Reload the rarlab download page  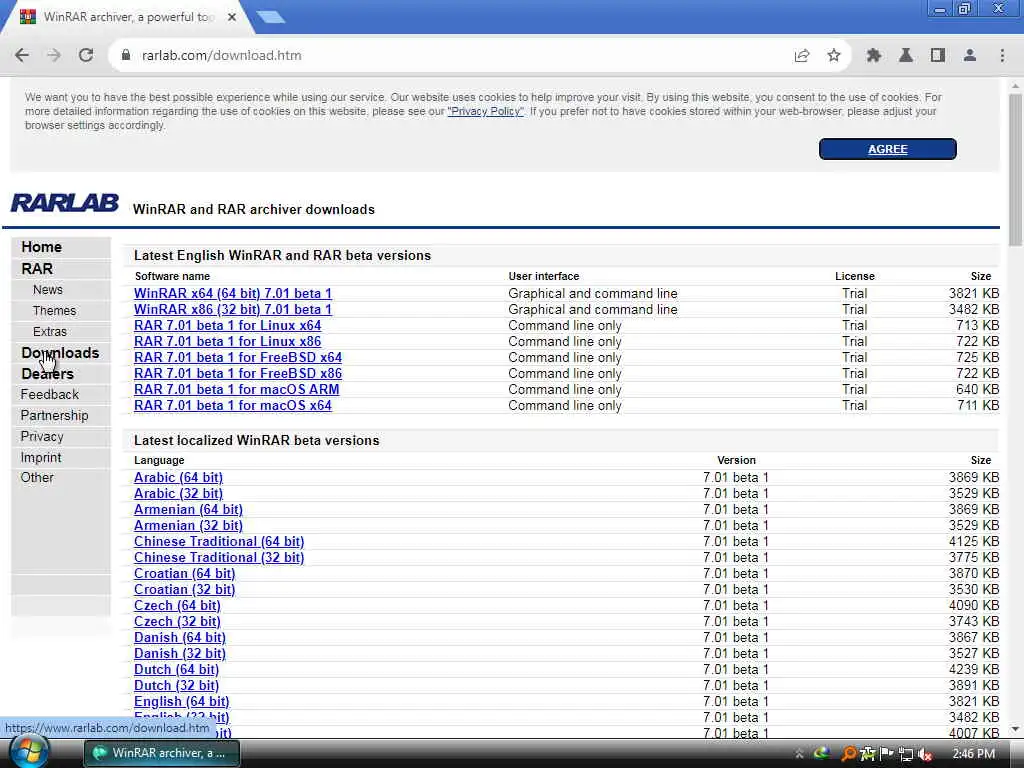tap(86, 56)
